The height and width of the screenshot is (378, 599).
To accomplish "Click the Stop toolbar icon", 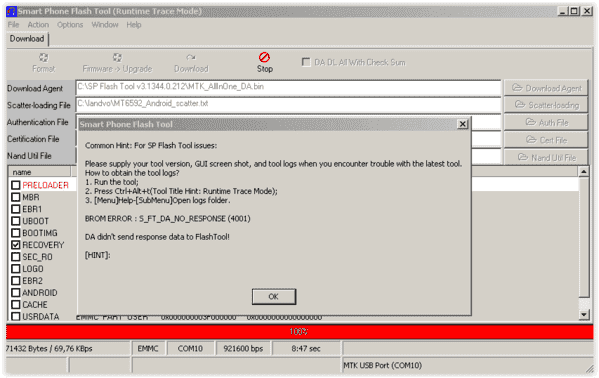I will [x=264, y=57].
